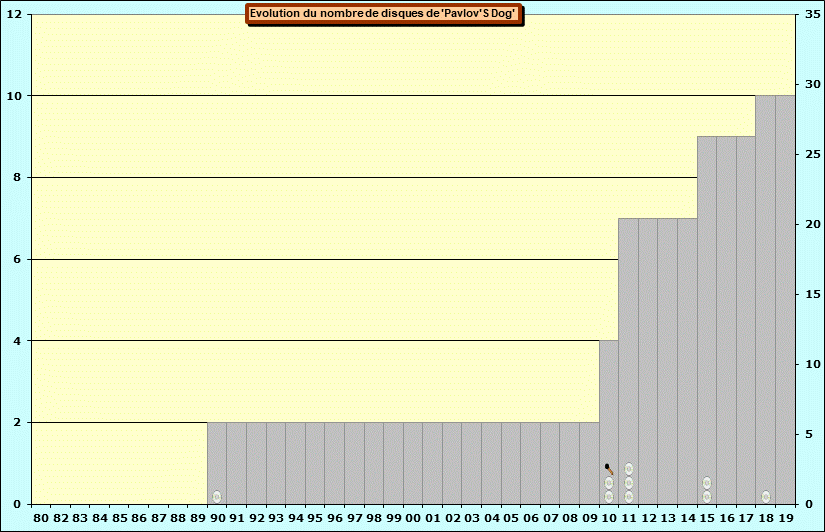Select the right axis value '30'

(x=813, y=84)
